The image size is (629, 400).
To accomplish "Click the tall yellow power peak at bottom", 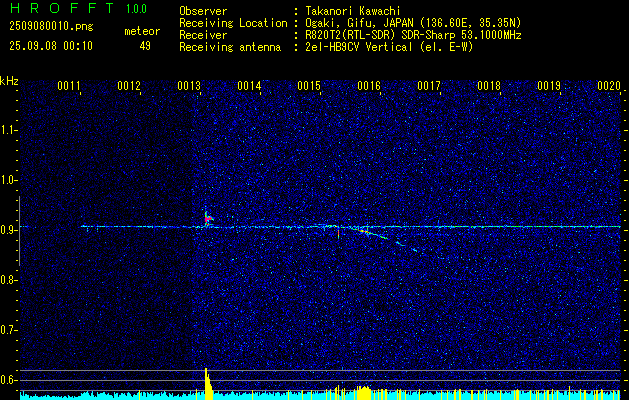I will [x=208, y=383].
